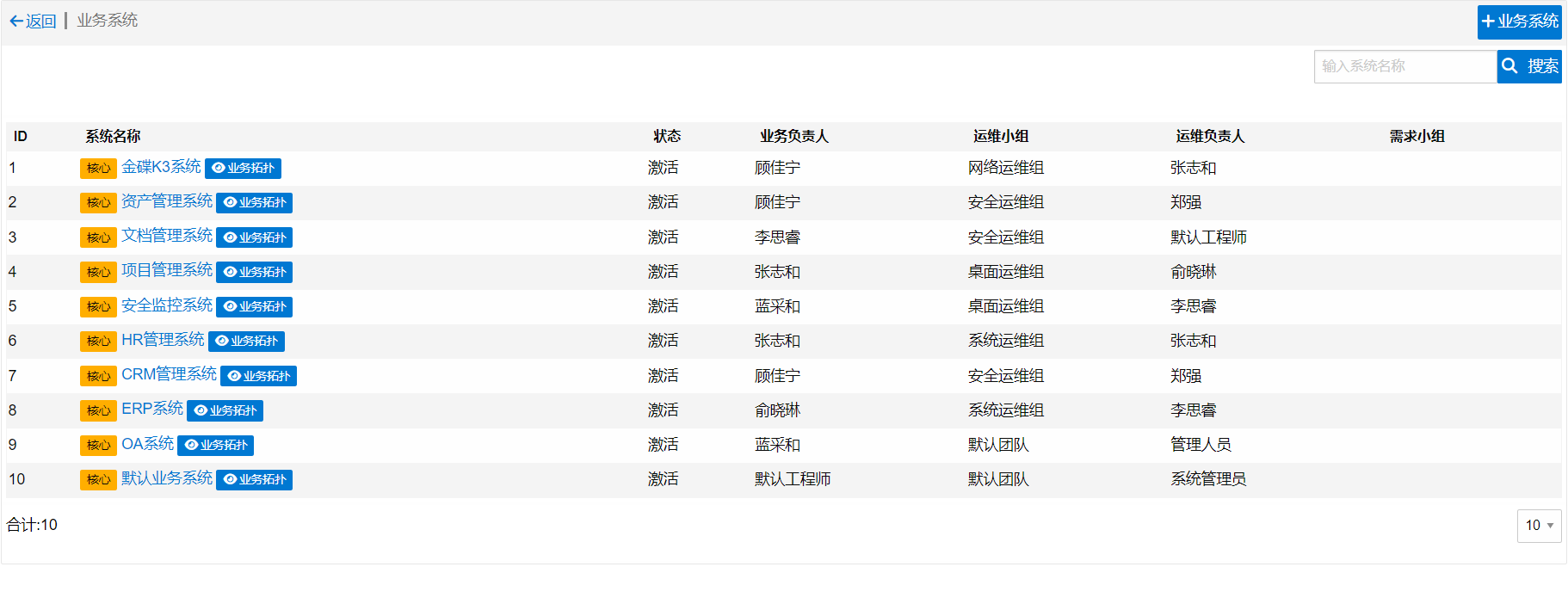This screenshot has height=610, width=1568.
Task: Open 业务拓扑 for 资产管理系统
Action: [x=254, y=203]
